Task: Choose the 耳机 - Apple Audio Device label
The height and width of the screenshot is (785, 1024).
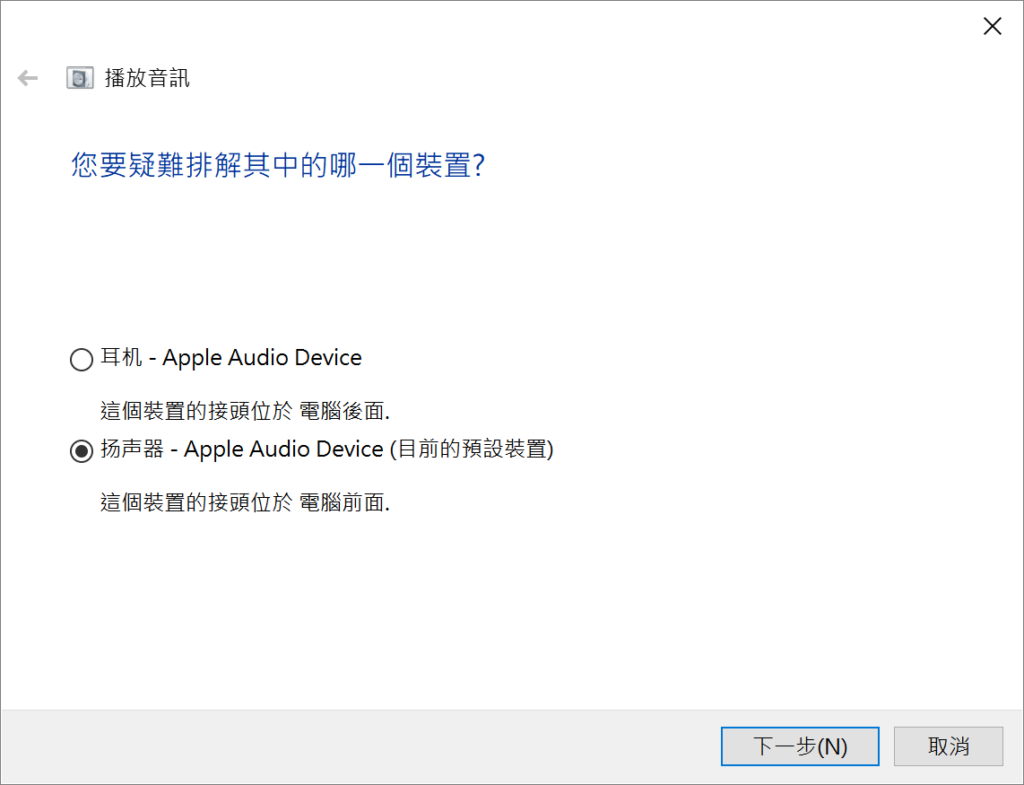Action: click(231, 358)
